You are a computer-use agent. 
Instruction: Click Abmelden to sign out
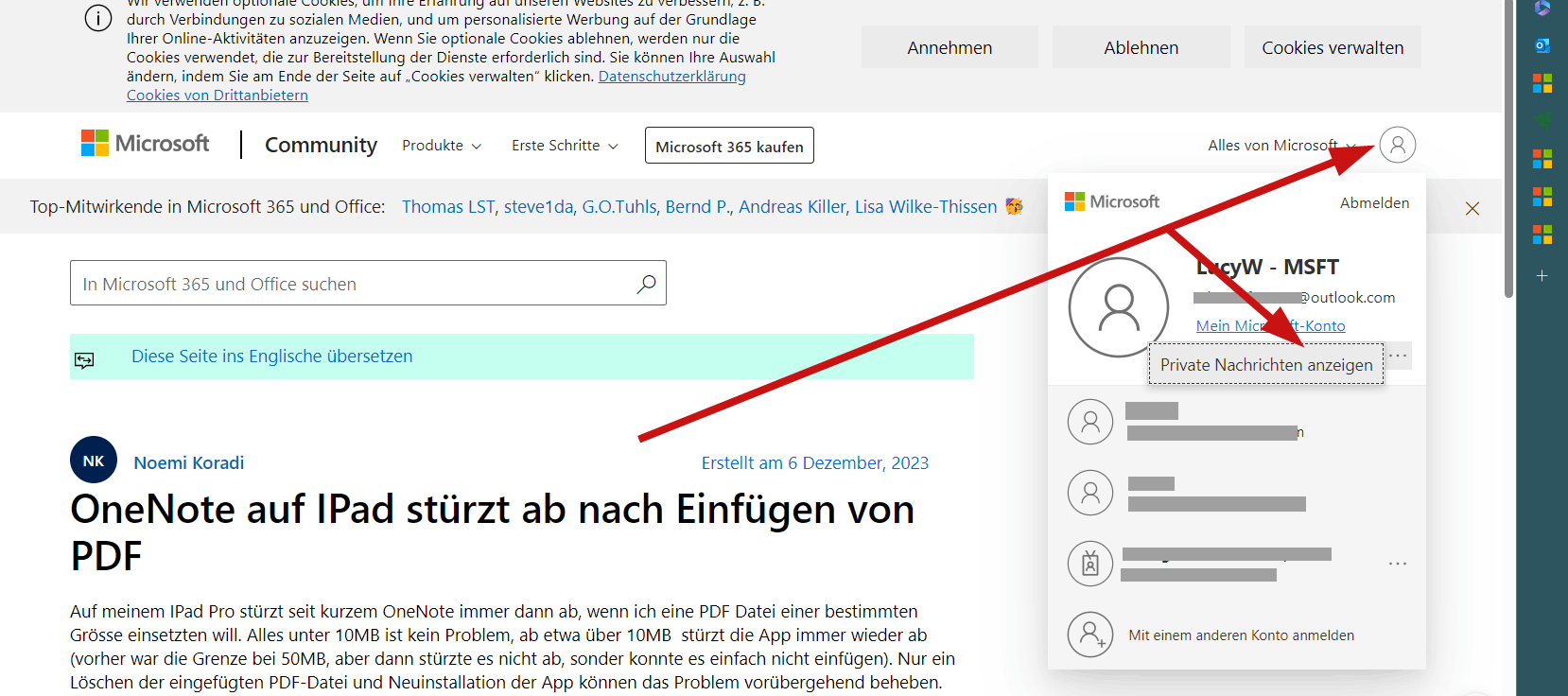(1374, 202)
